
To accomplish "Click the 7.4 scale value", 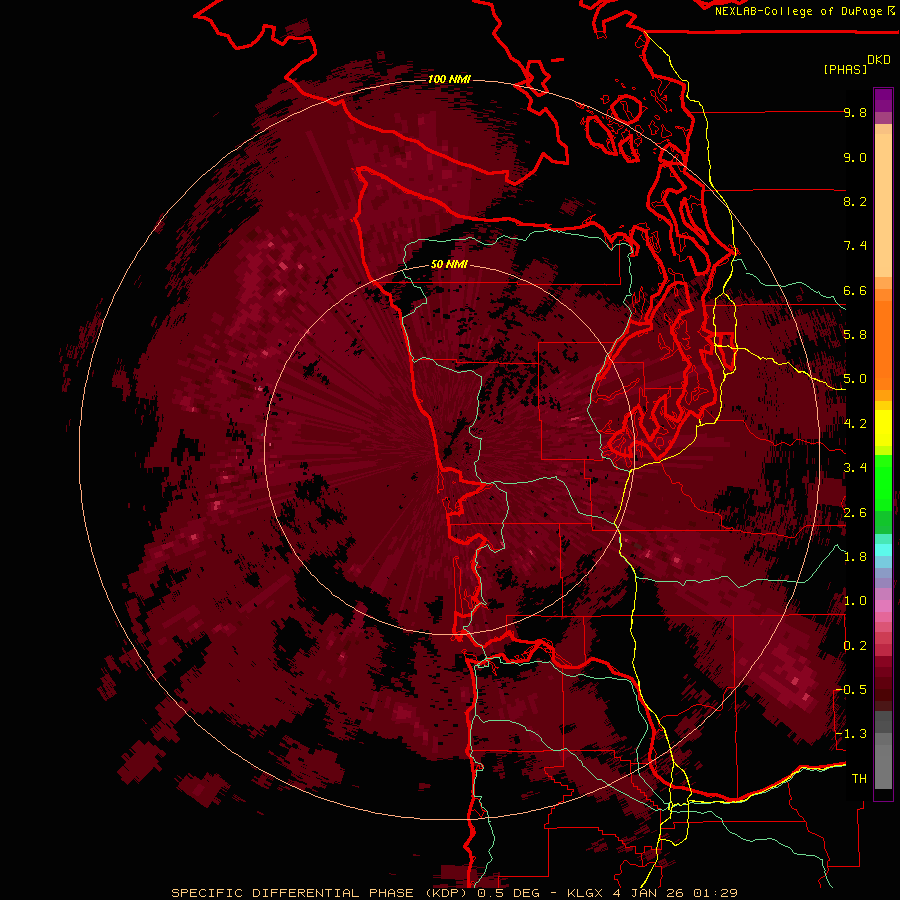I will coord(855,246).
